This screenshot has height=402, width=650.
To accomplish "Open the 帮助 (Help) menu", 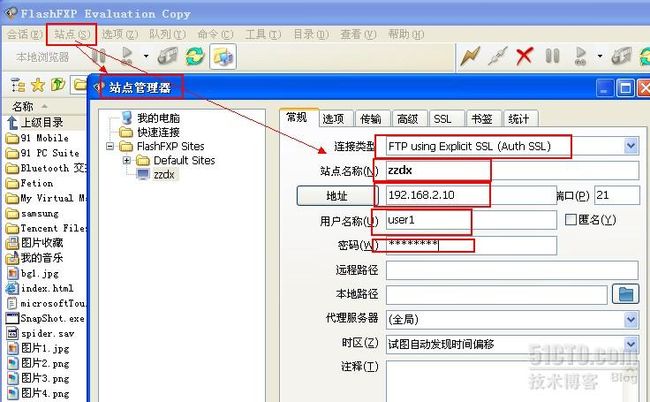I will click(x=406, y=34).
